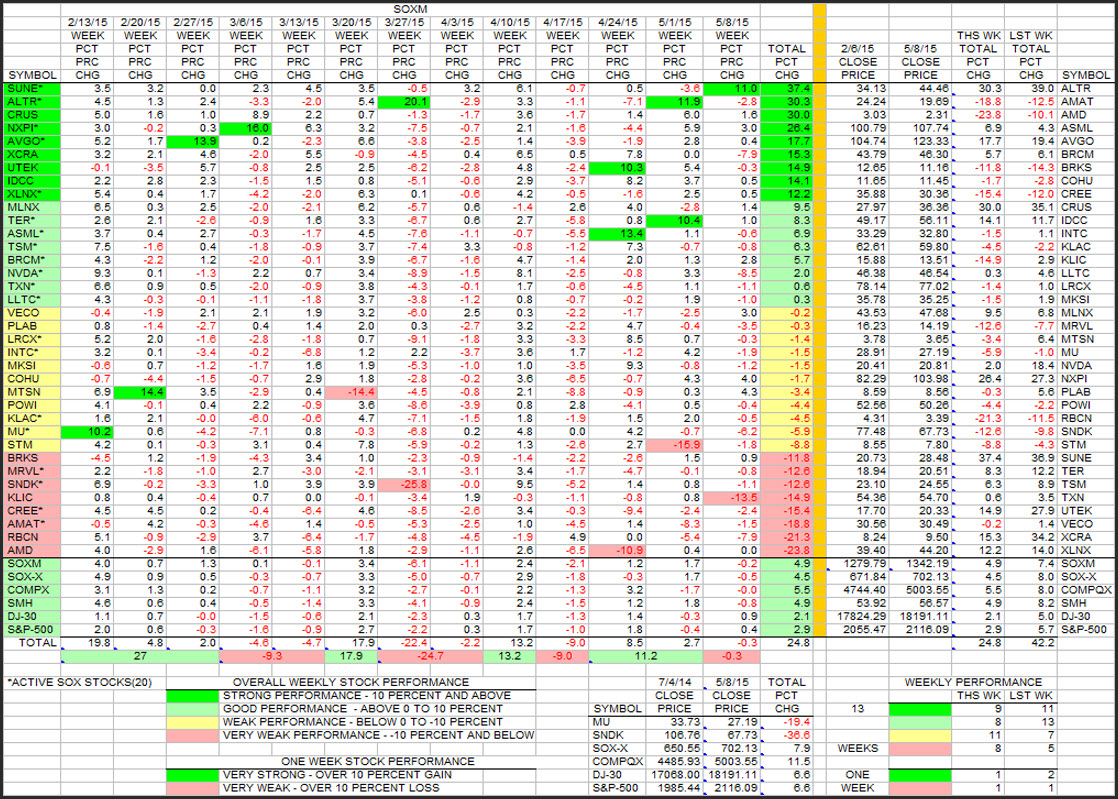Click the *ACTIVE SOX STOCKS(20) note
The width and height of the screenshot is (1118, 799).
pos(80,682)
